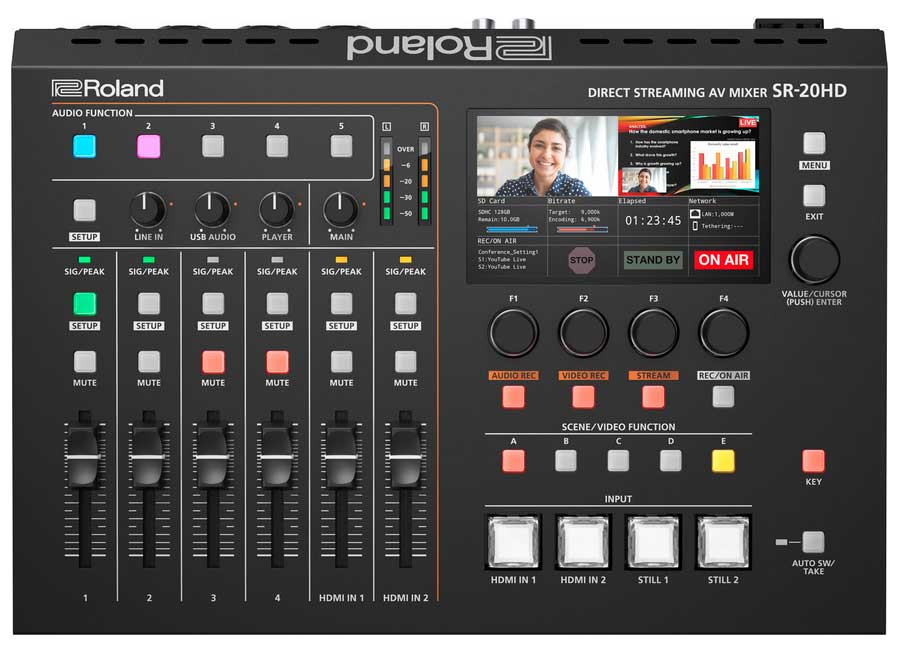900x656 pixels.
Task: Select Scene D button
Action: point(670,461)
